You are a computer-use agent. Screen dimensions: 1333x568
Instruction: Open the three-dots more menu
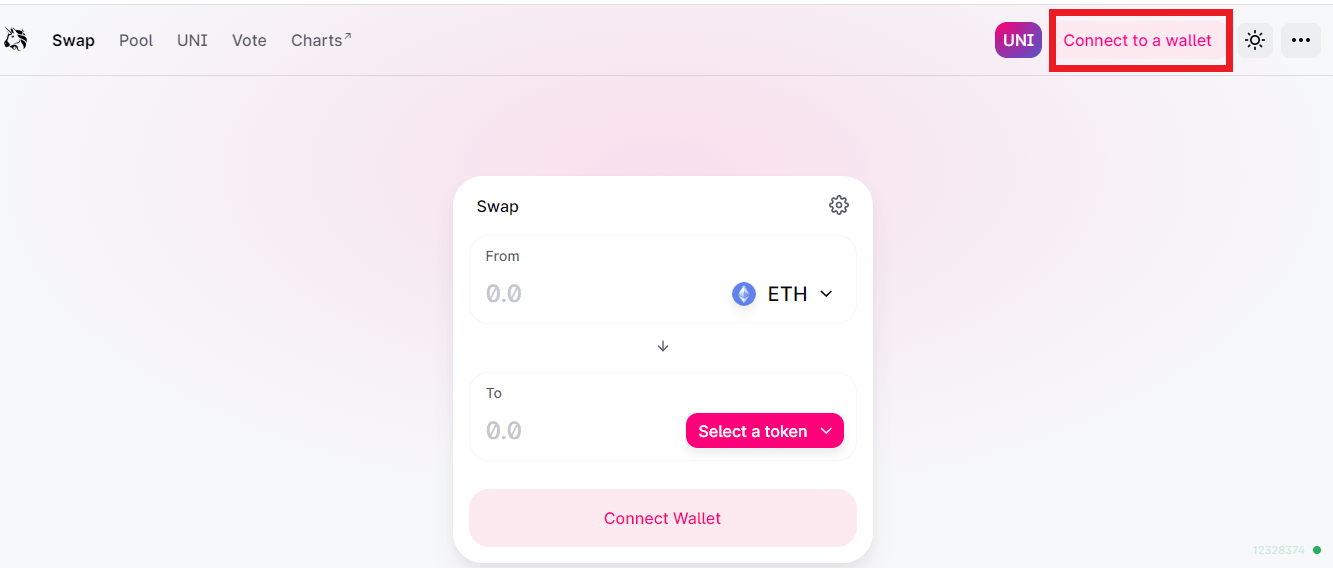[x=1300, y=40]
